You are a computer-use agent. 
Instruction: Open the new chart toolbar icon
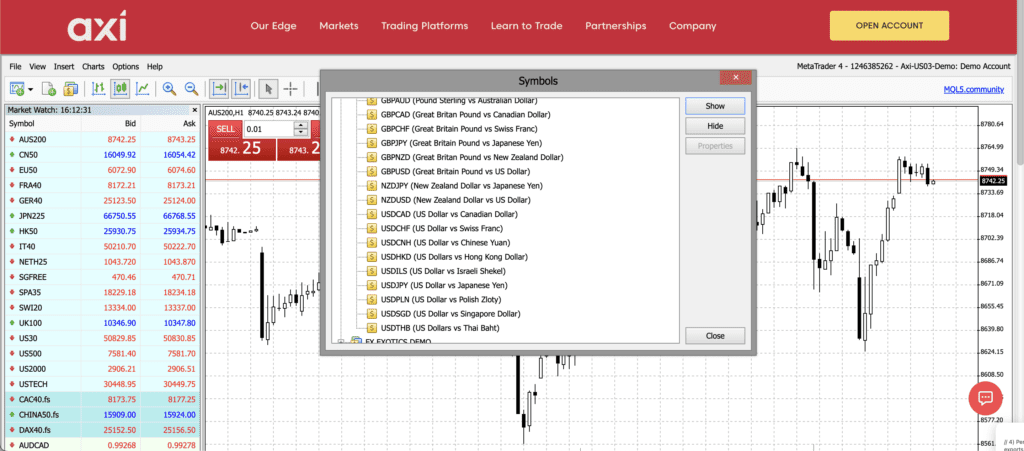click(16, 88)
